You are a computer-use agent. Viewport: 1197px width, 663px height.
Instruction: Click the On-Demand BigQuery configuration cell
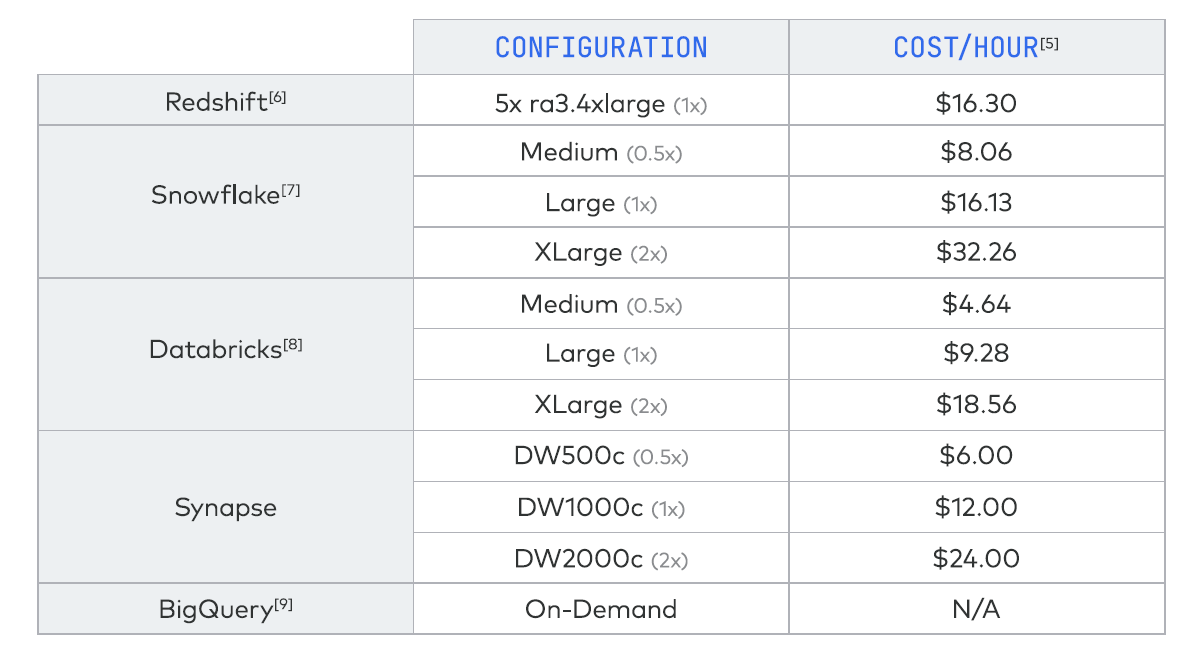(601, 609)
